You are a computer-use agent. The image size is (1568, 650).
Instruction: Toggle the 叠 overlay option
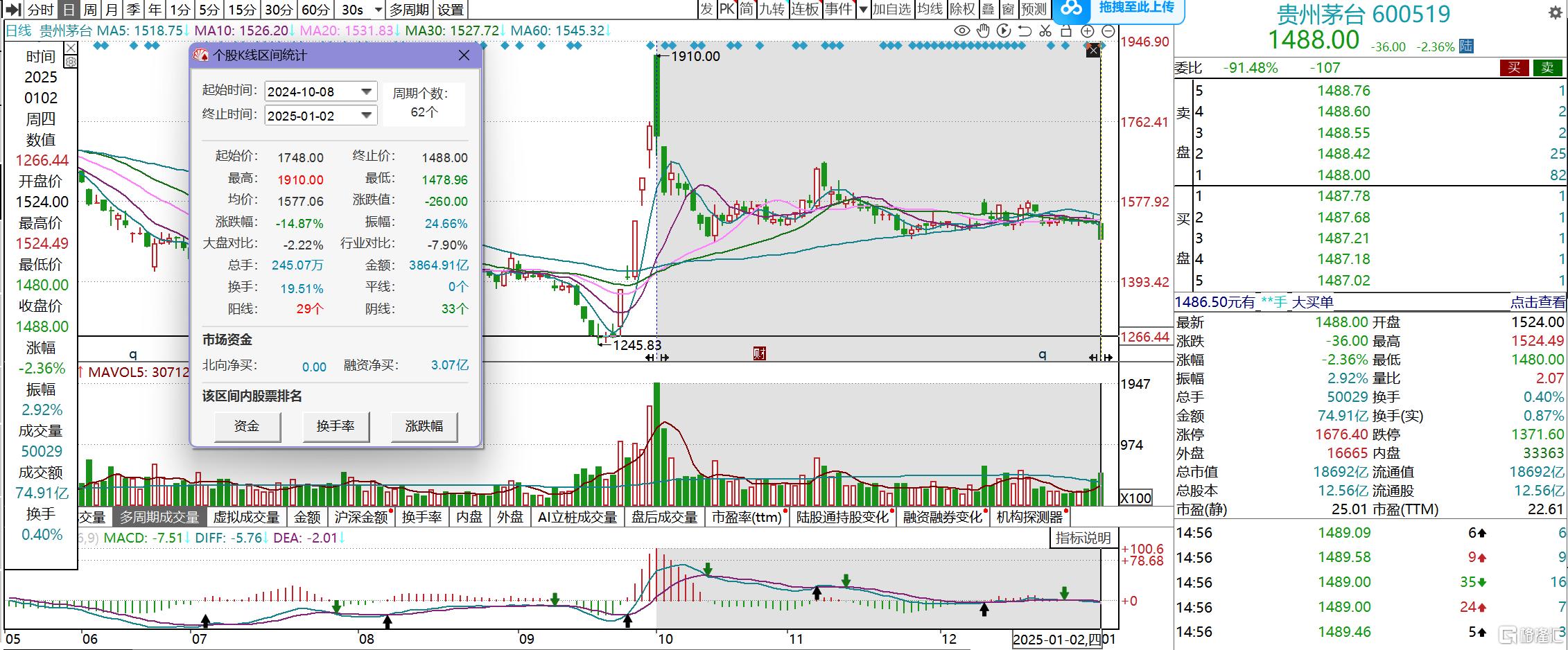tap(988, 9)
